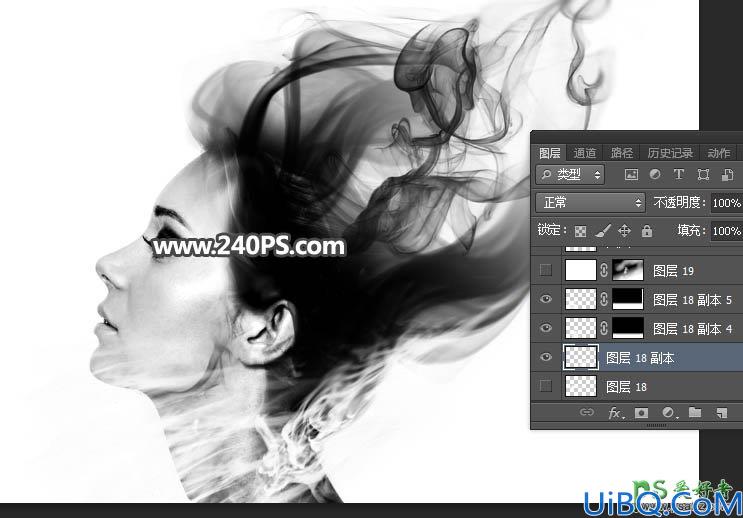This screenshot has width=743, height=518.
Task: Lock transparent pixels of the layer
Action: point(580,231)
